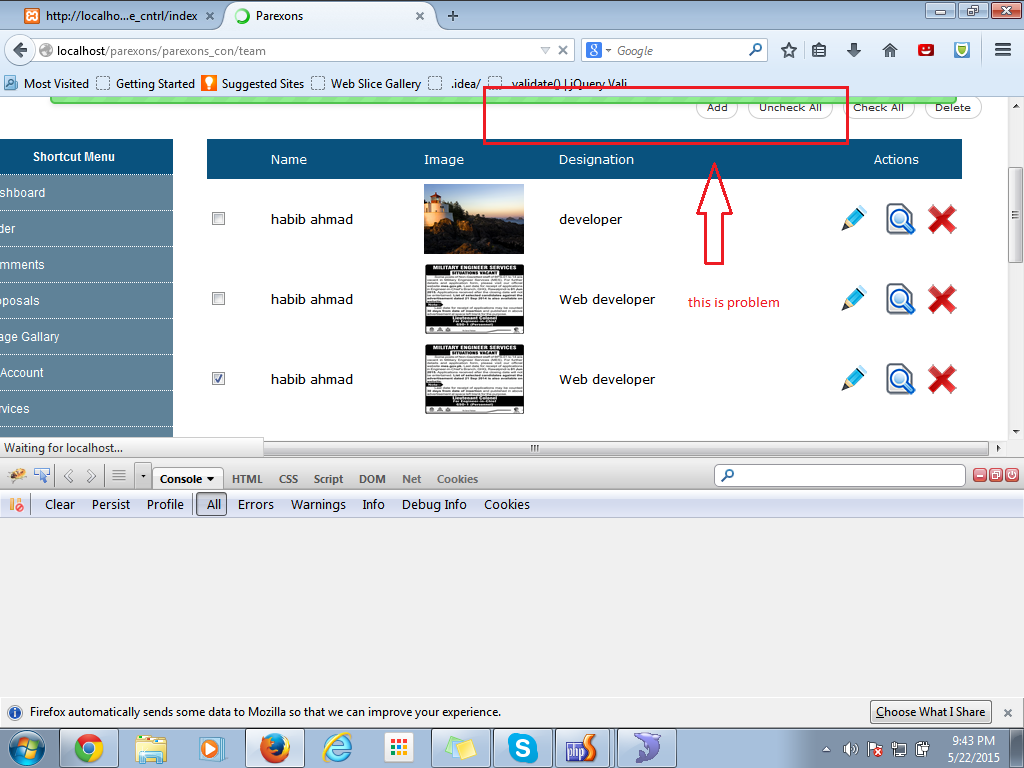Click pencil icon in second Web developer row
The image size is (1024, 768).
[x=854, y=299]
